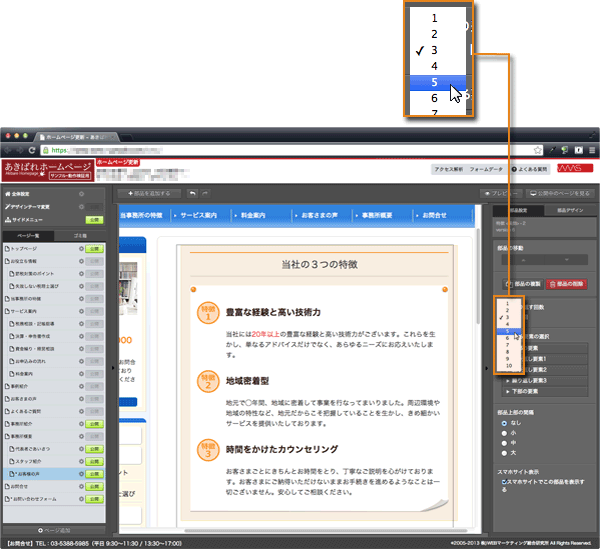The width and height of the screenshot is (600, 549).
Task: Click the redo arrow in the editor toolbar
Action: (x=205, y=194)
